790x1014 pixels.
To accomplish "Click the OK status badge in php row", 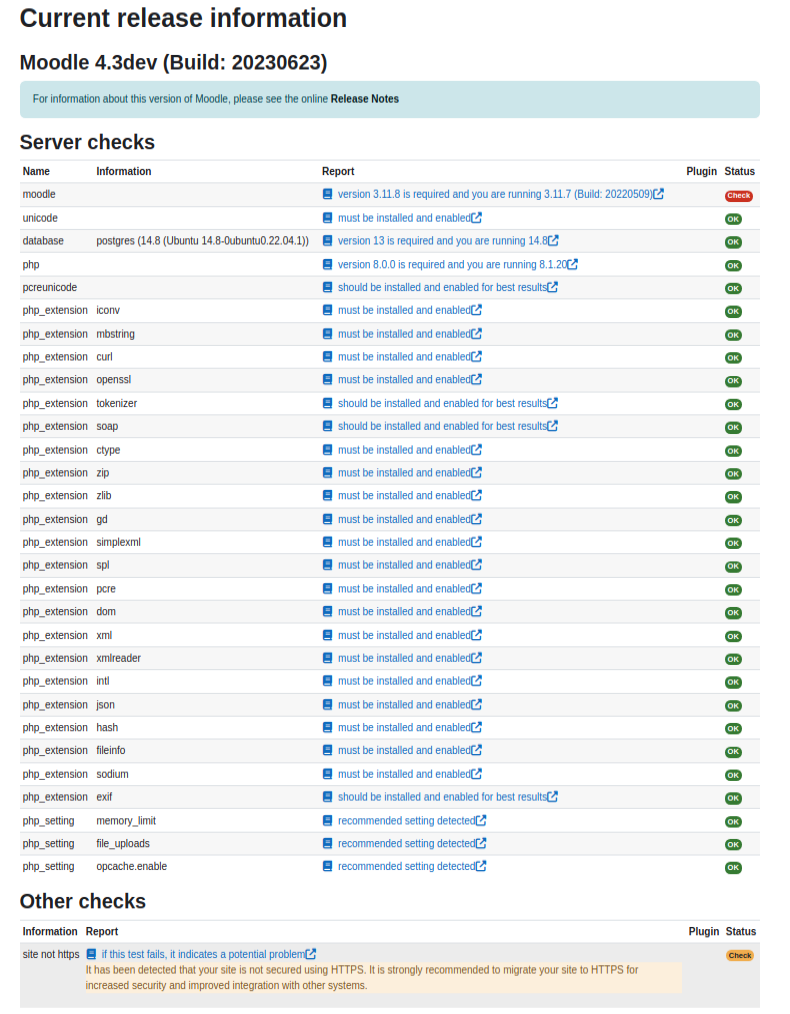I will click(x=733, y=266).
